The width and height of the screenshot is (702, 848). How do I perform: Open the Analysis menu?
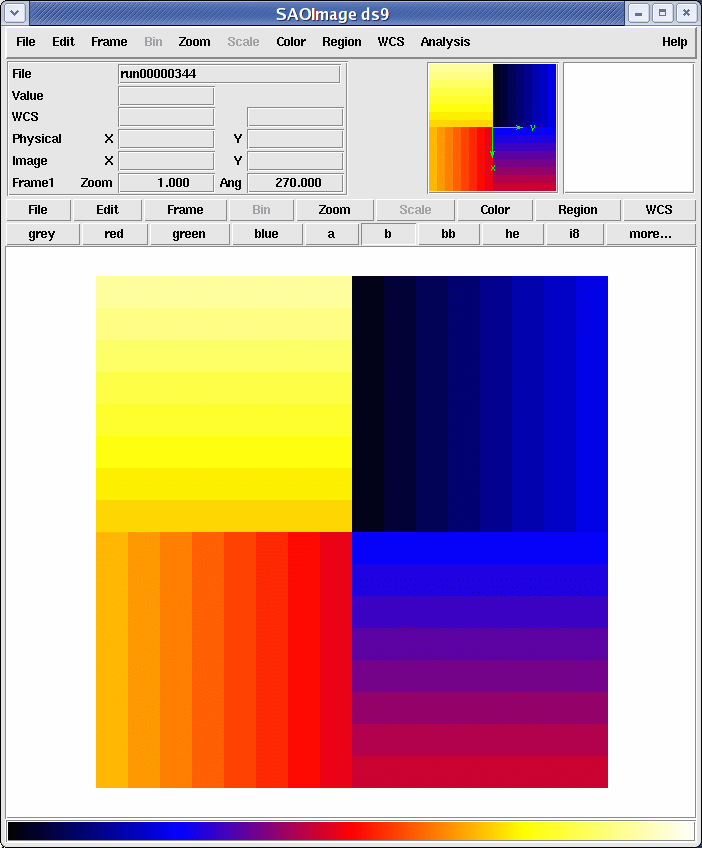(x=445, y=42)
